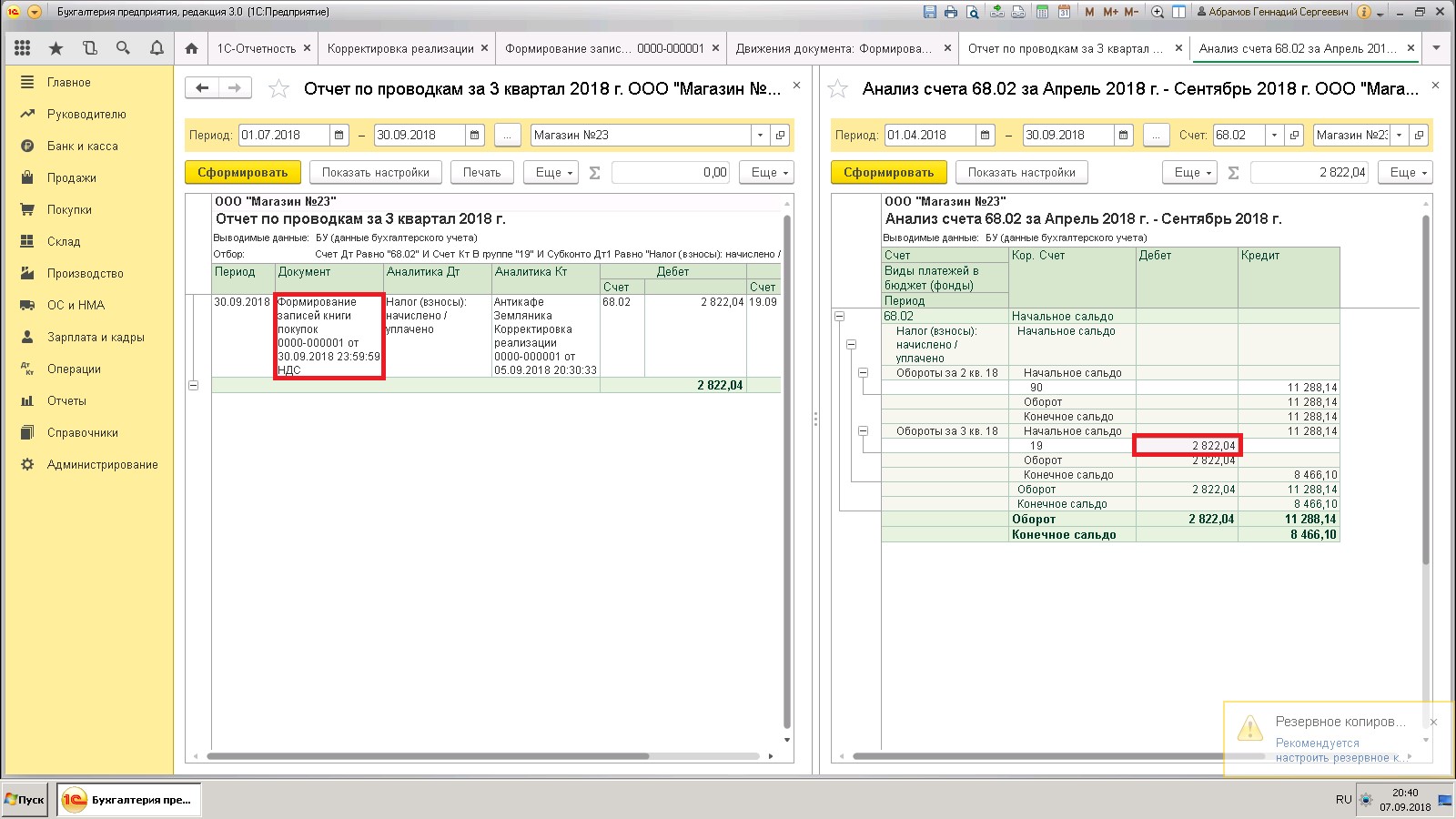
Task: Open calendar picker for start date 01.07.2018
Action: [x=339, y=135]
